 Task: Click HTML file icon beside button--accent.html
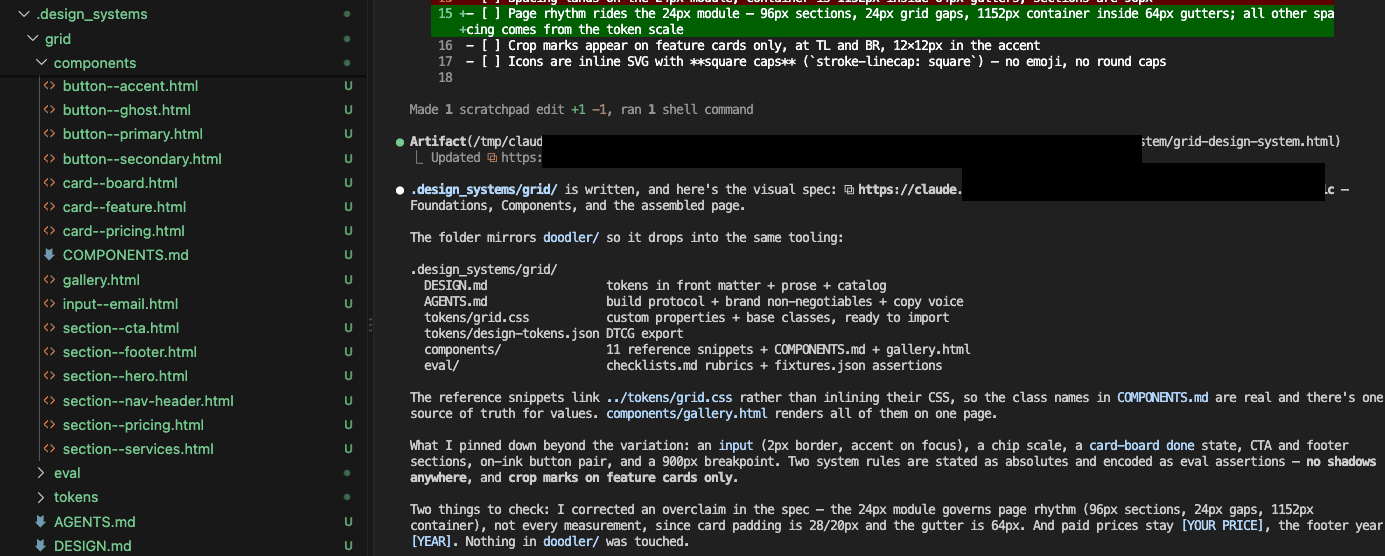point(49,86)
